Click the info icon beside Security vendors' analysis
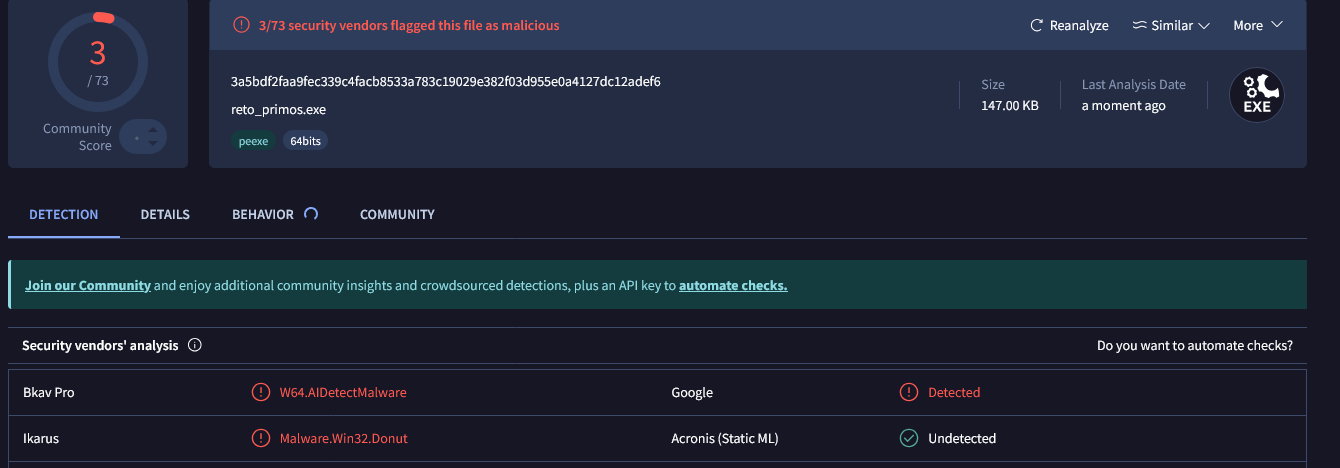Viewport: 1340px width, 468px height. coord(195,345)
